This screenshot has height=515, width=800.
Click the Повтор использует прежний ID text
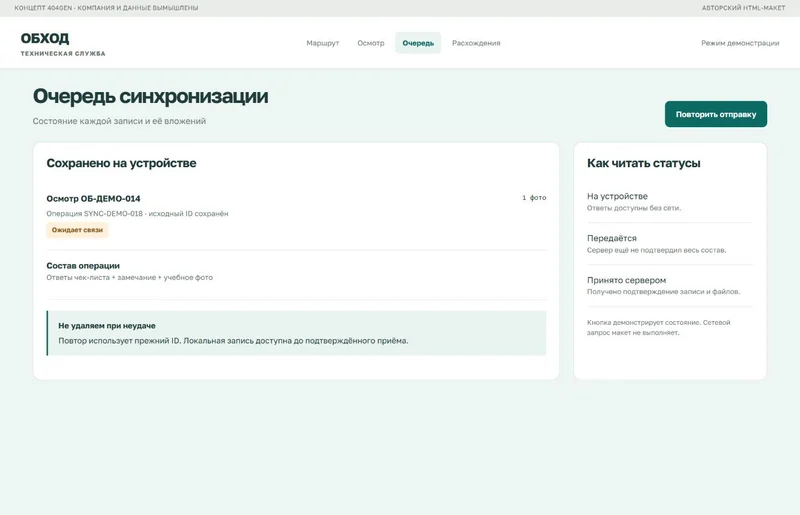[233, 340]
